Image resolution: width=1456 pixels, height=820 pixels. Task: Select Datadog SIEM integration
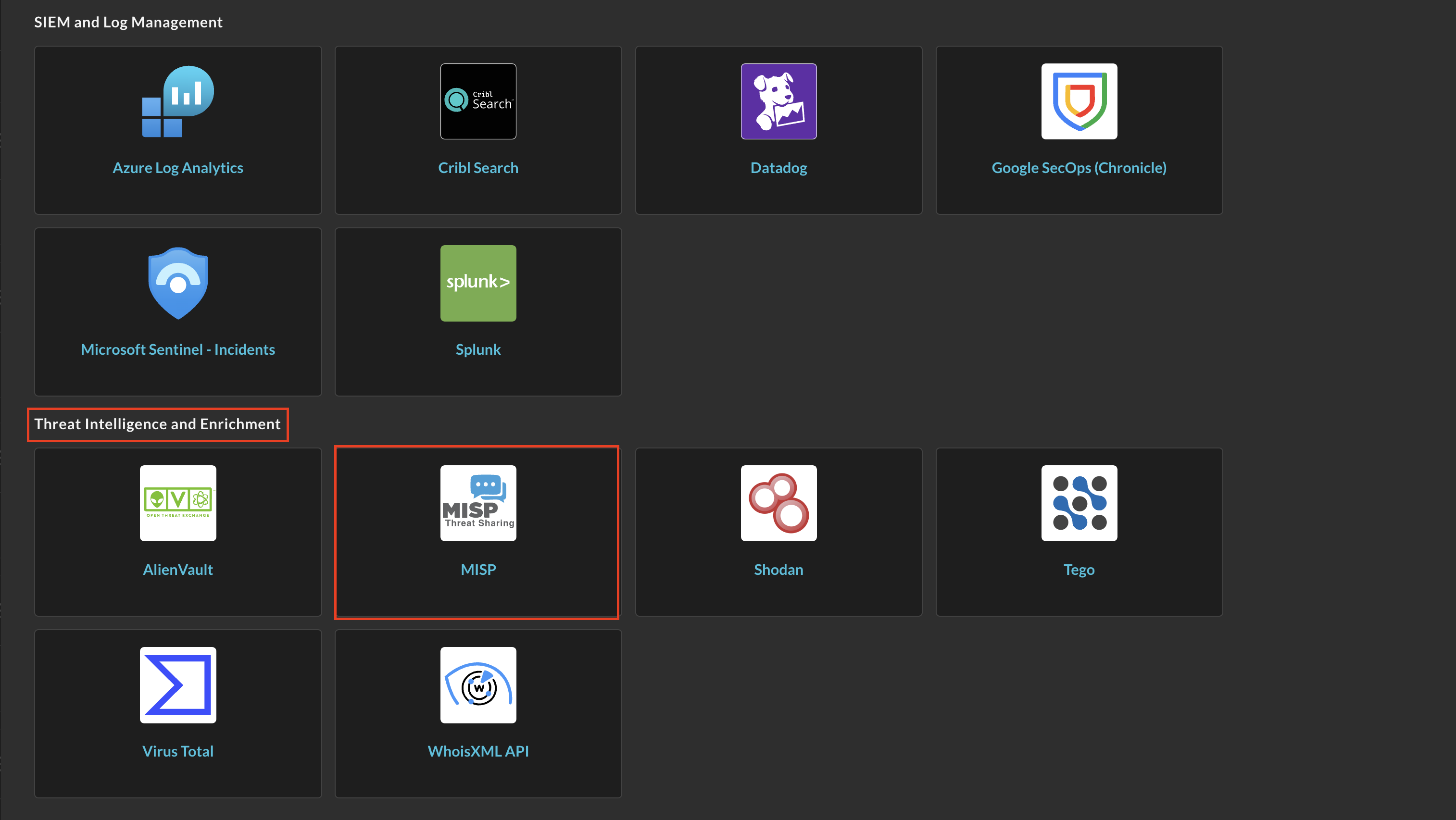pos(778,130)
